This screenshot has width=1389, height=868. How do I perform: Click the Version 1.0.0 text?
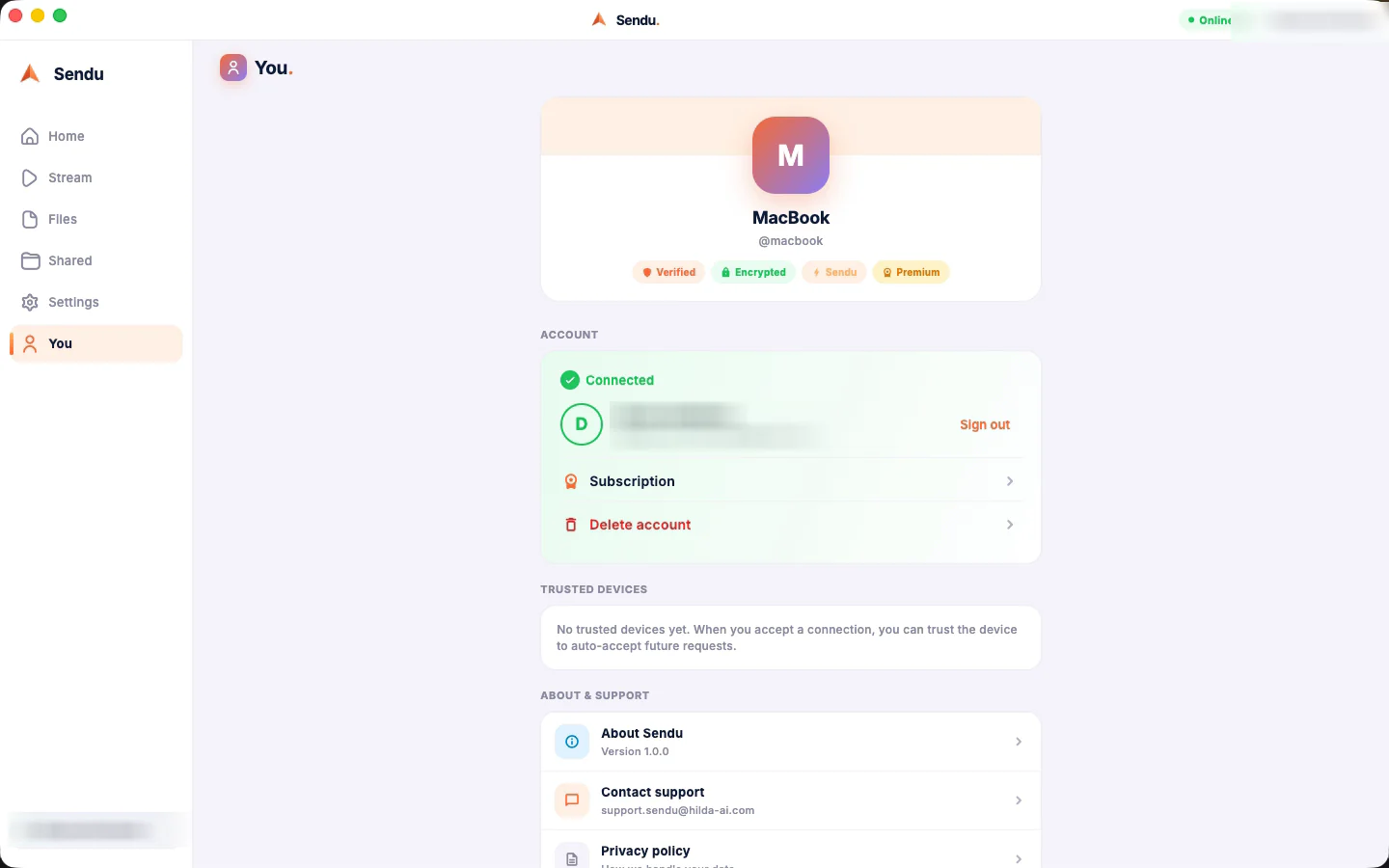coord(635,751)
